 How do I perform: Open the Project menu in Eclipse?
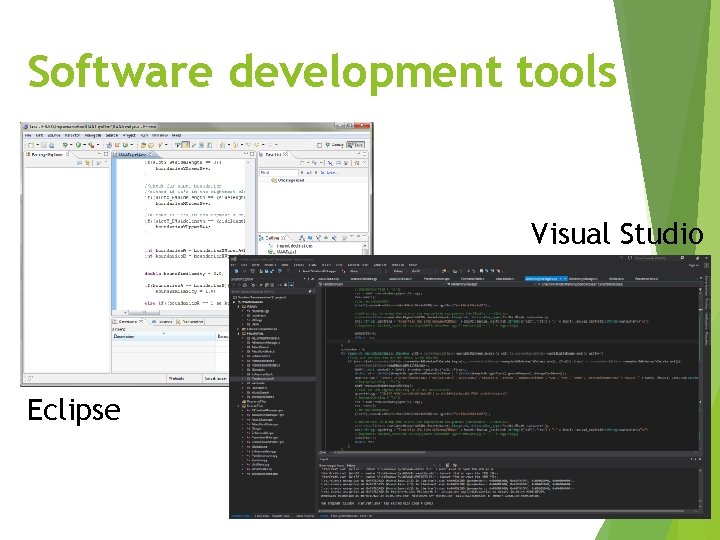(x=129, y=135)
